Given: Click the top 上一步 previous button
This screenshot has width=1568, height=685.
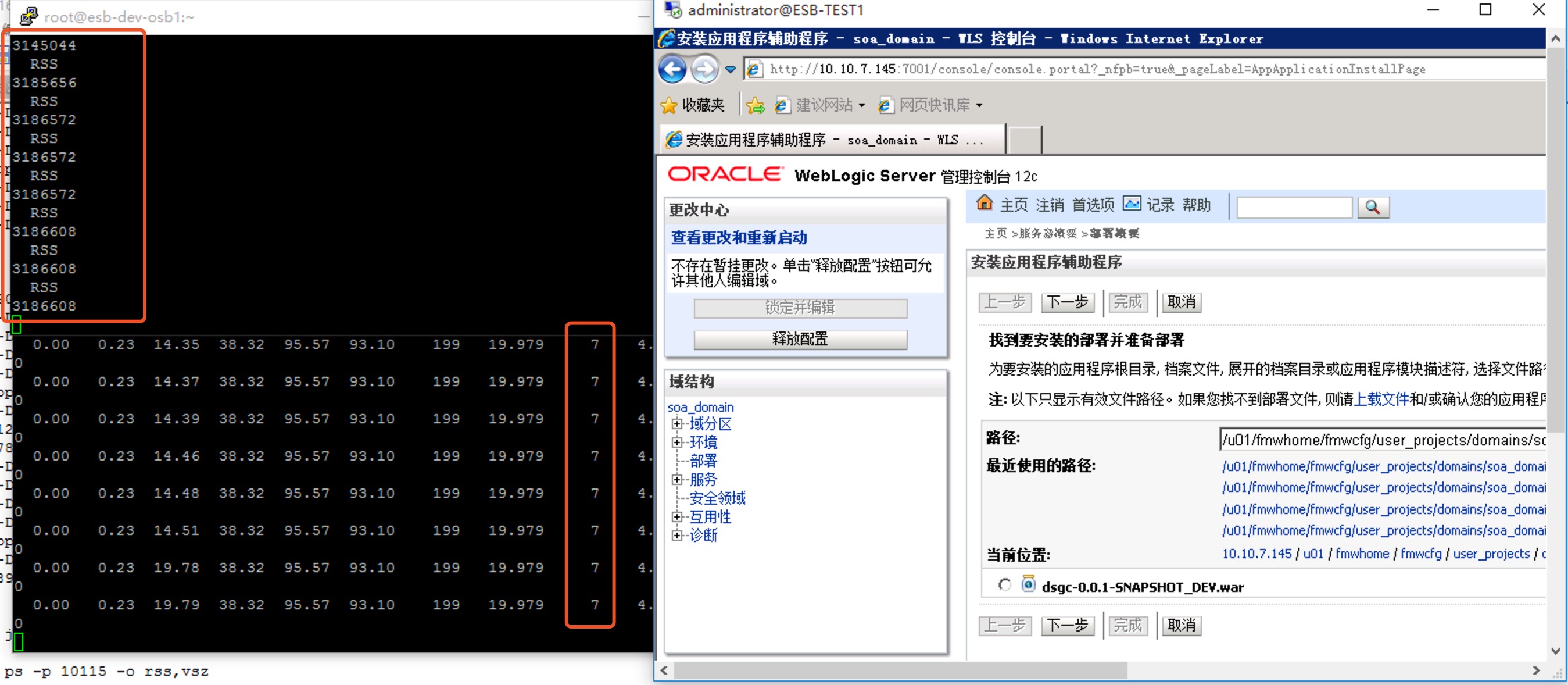Looking at the screenshot, I should 1005,302.
